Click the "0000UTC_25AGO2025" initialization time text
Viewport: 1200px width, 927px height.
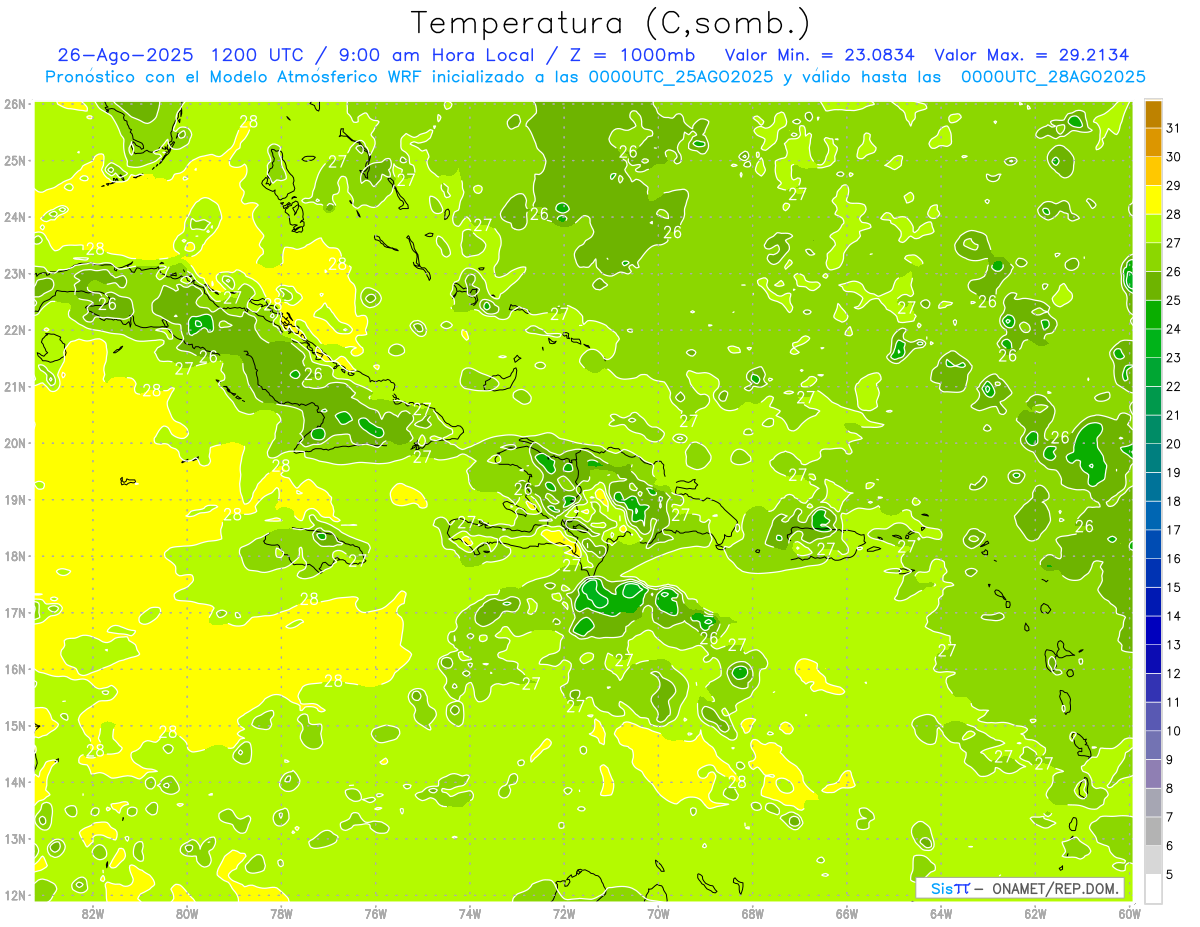[679, 77]
